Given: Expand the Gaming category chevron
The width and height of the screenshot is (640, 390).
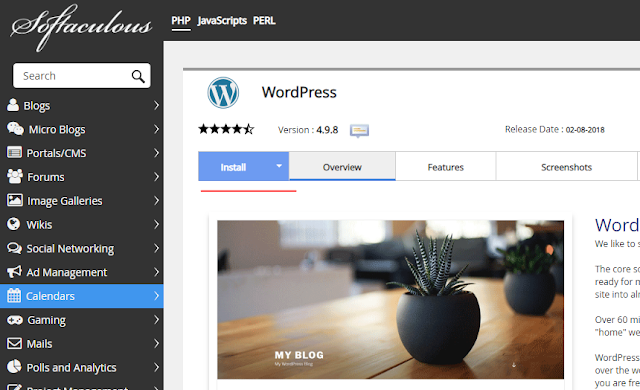Looking at the screenshot, I should (x=156, y=319).
